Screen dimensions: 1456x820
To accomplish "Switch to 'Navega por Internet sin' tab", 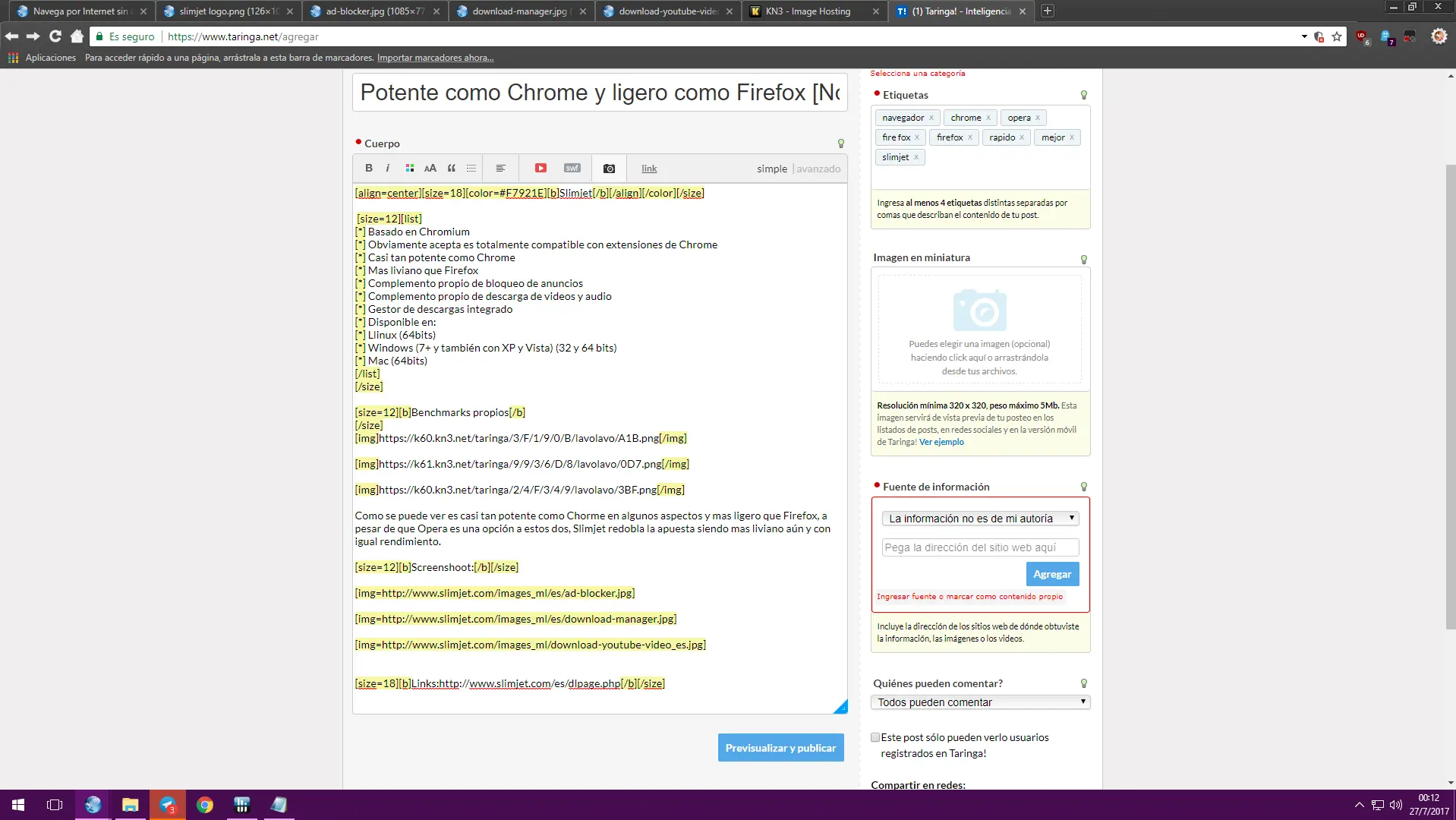I will [81, 11].
